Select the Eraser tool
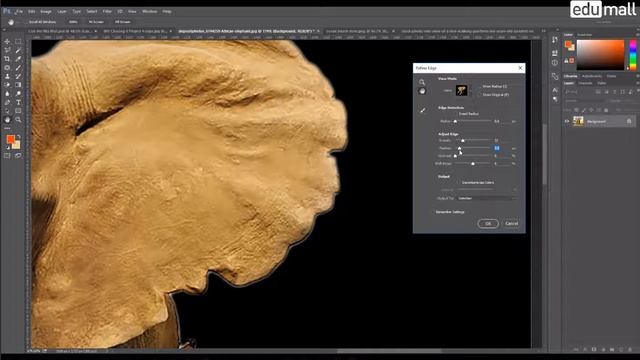 [x=7, y=85]
